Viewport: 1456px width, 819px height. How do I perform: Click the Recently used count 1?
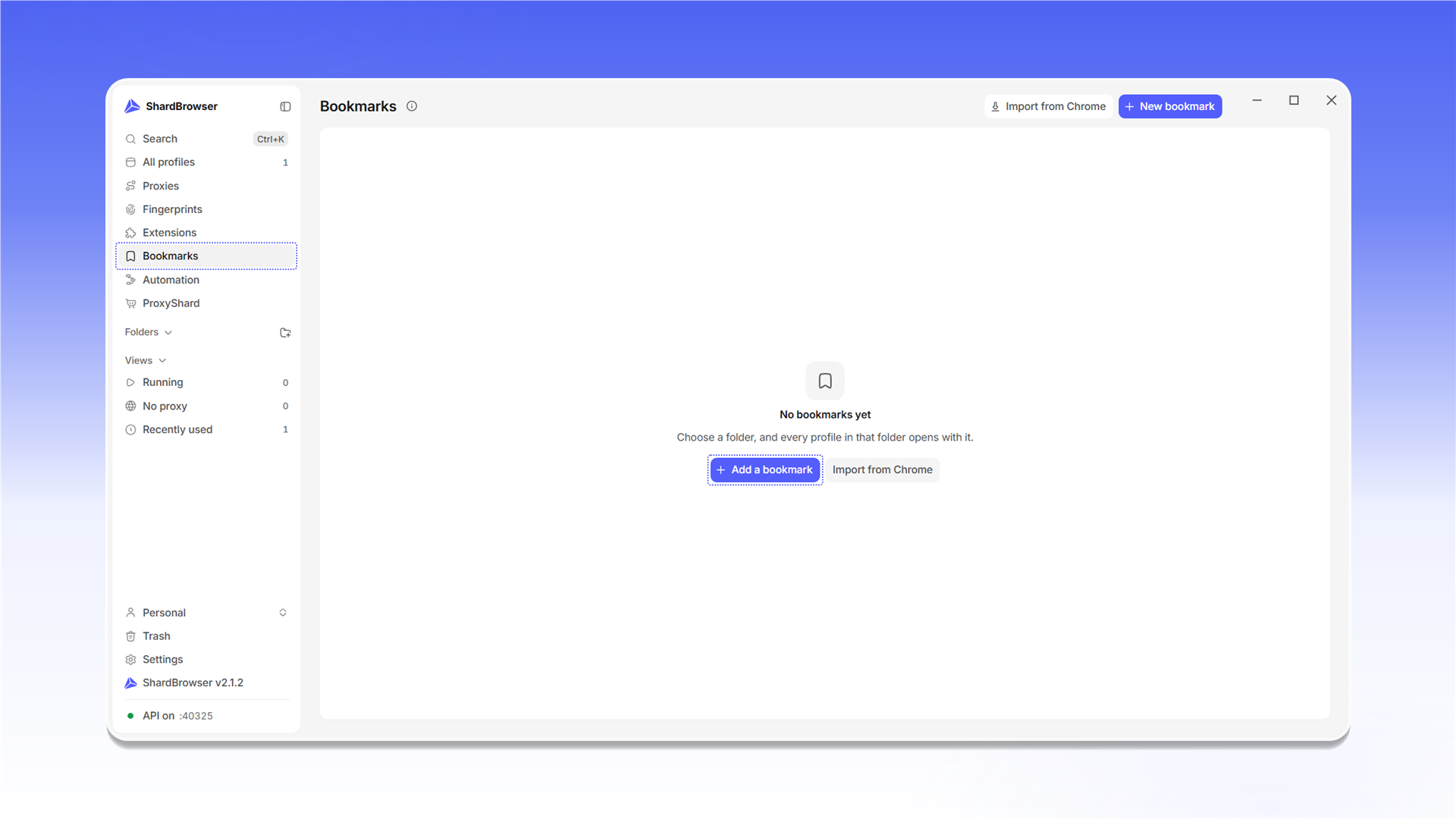point(285,429)
